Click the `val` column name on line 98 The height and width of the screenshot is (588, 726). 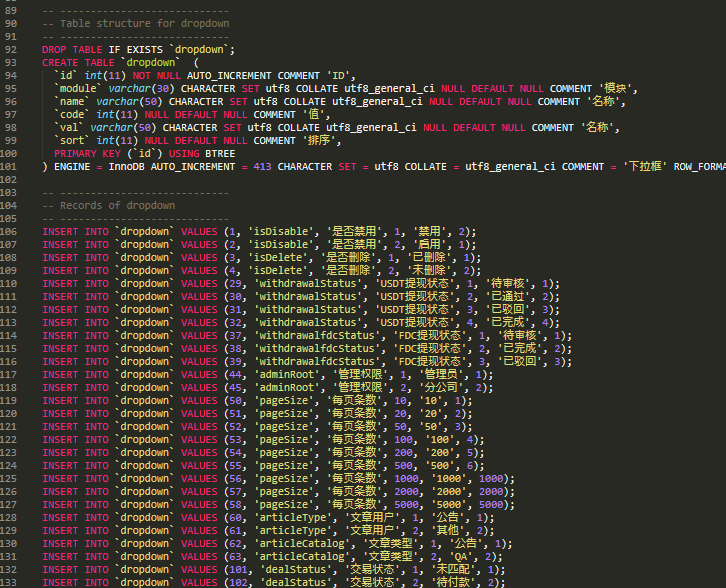69,127
